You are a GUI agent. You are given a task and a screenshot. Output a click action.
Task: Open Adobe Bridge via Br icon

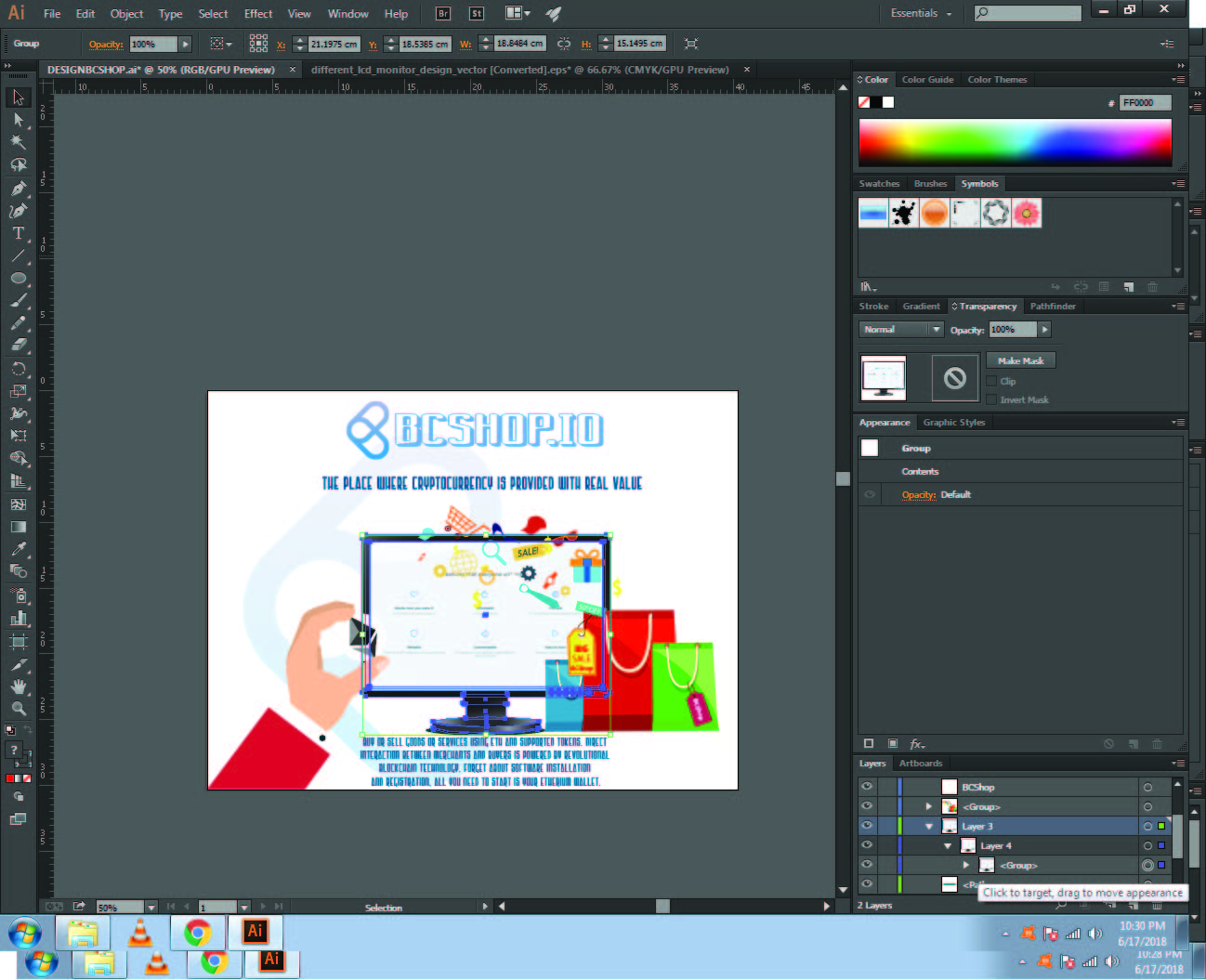coord(443,13)
